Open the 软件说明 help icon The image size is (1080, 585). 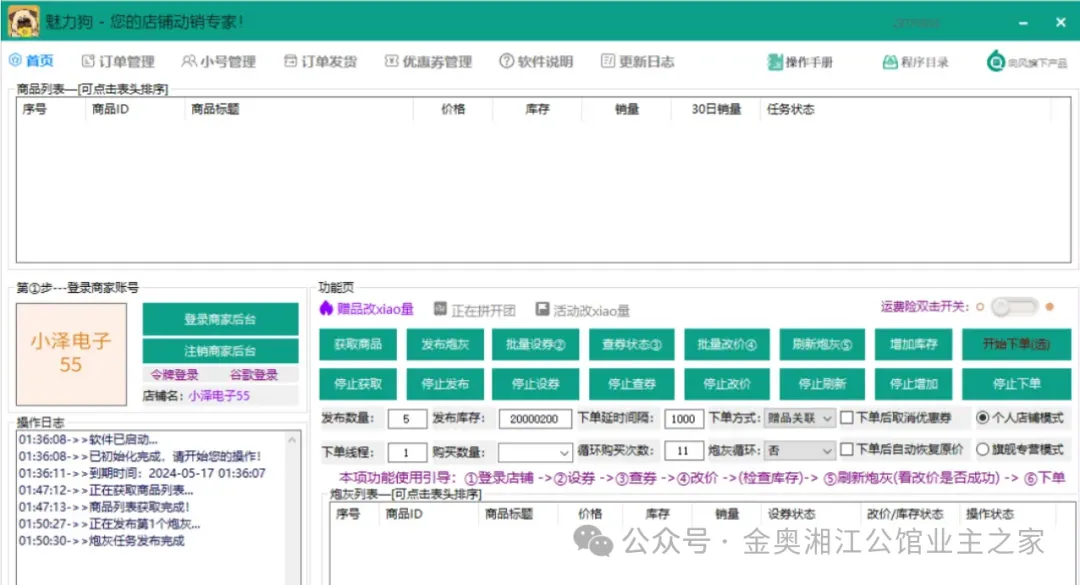click(506, 62)
